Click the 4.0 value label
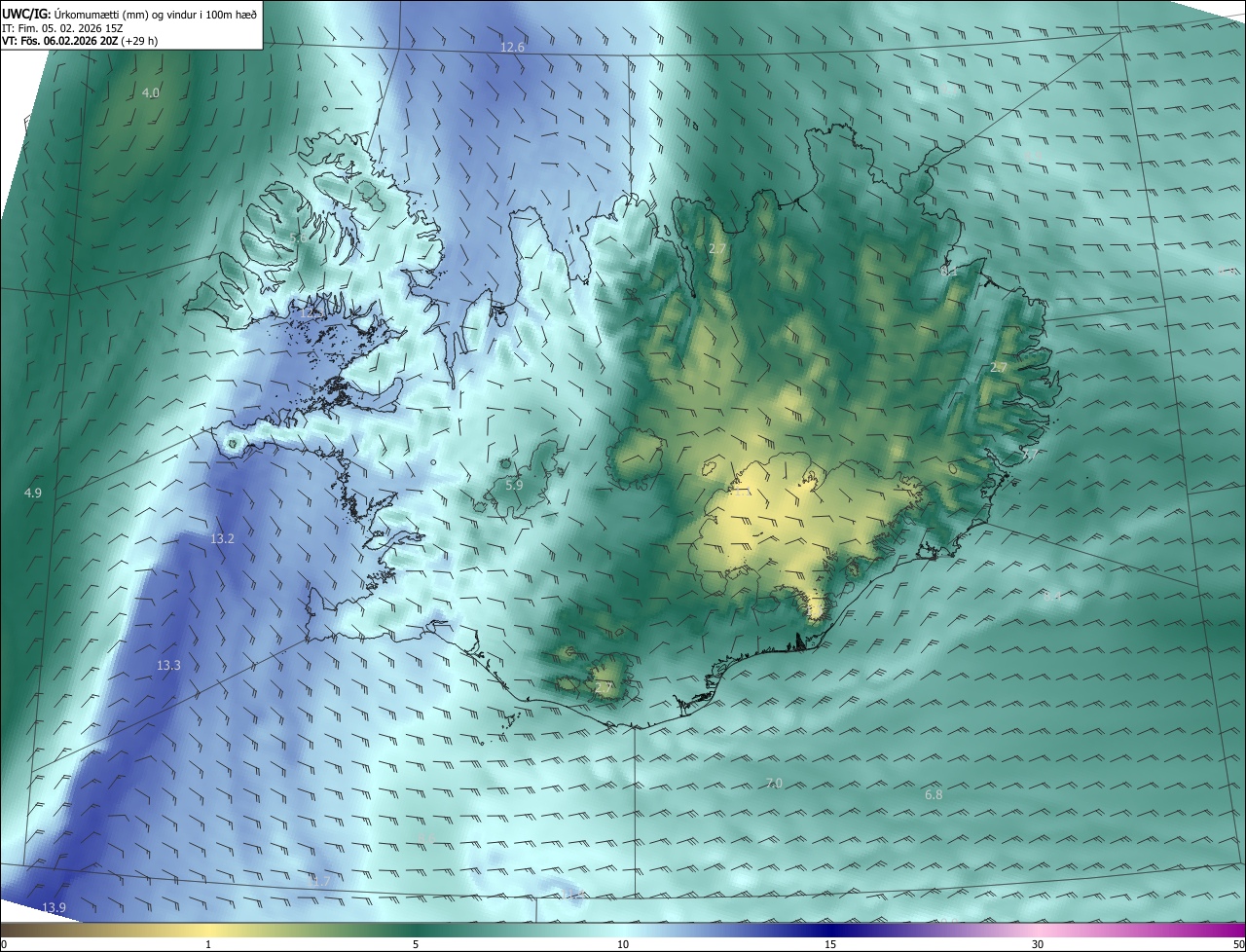This screenshot has width=1246, height=952. [151, 93]
